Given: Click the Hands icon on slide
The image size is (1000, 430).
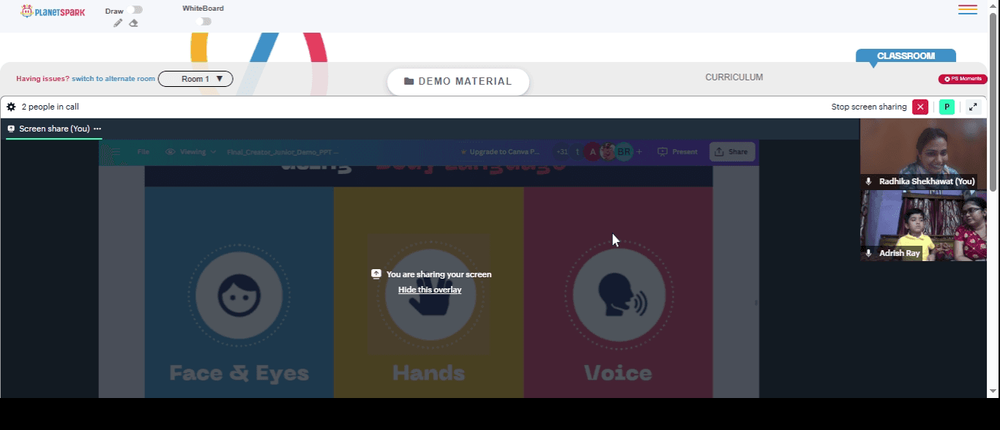Looking at the screenshot, I should pyautogui.click(x=430, y=295).
